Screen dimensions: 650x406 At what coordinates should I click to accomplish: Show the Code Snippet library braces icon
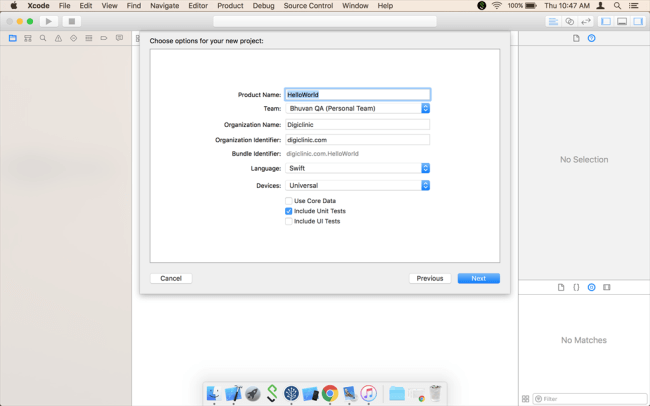(x=576, y=287)
